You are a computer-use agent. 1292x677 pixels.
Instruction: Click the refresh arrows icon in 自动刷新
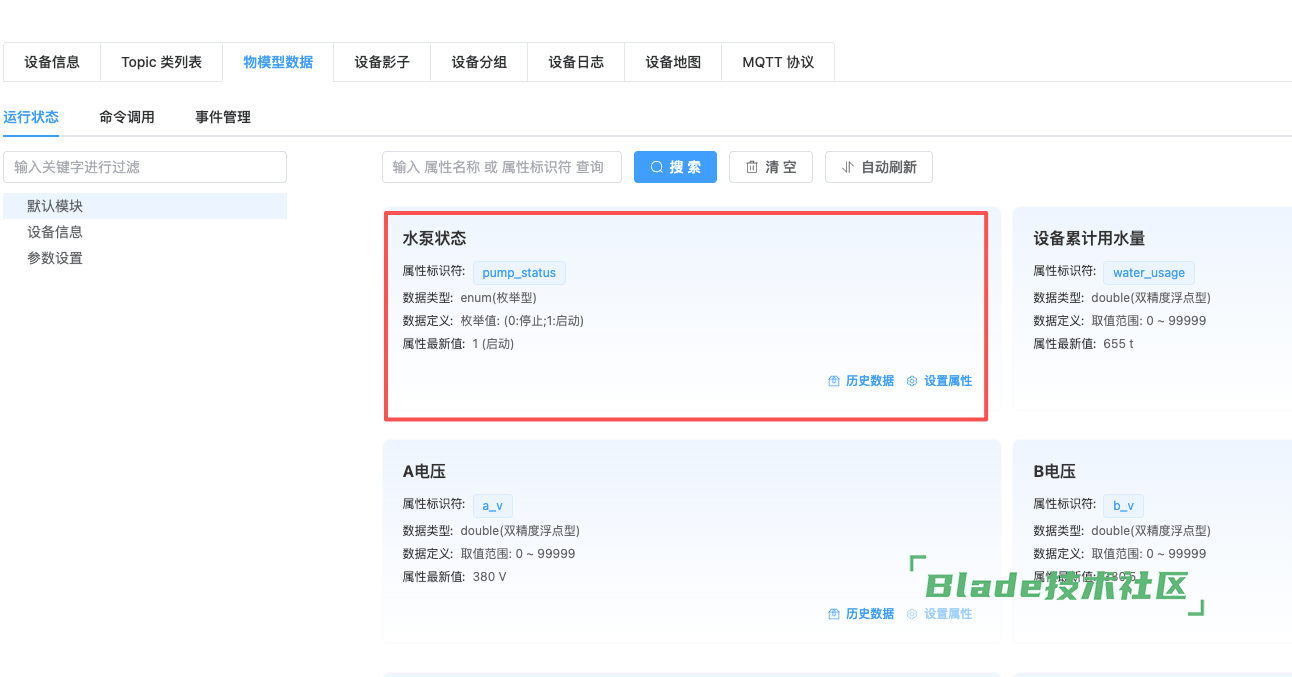(848, 167)
